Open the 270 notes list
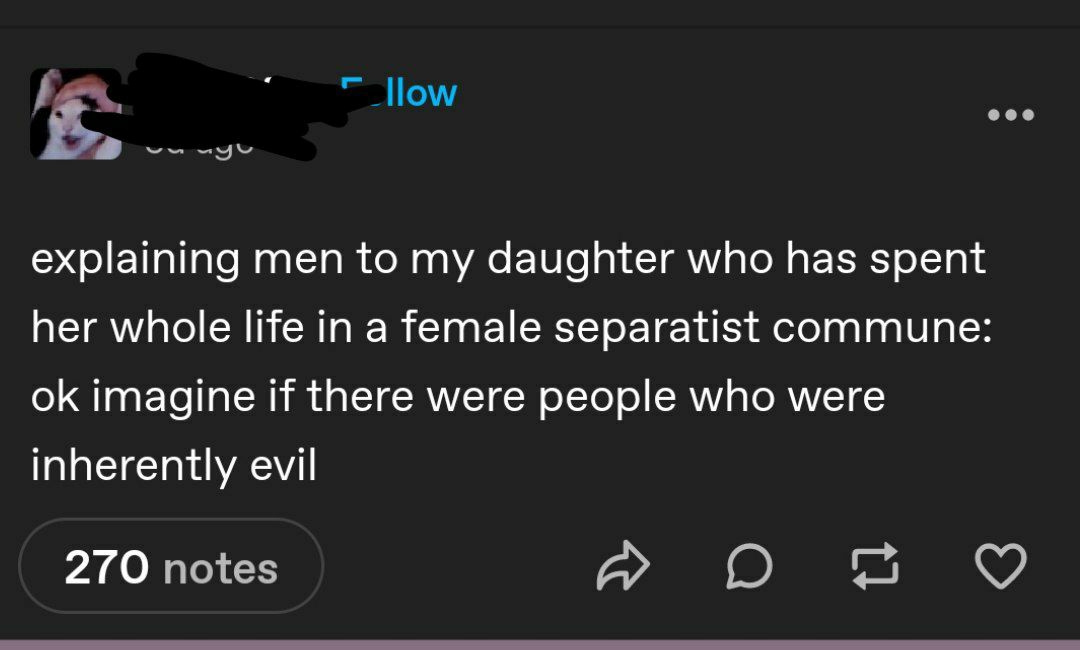Screen dimensions: 1080x650 coord(171,567)
